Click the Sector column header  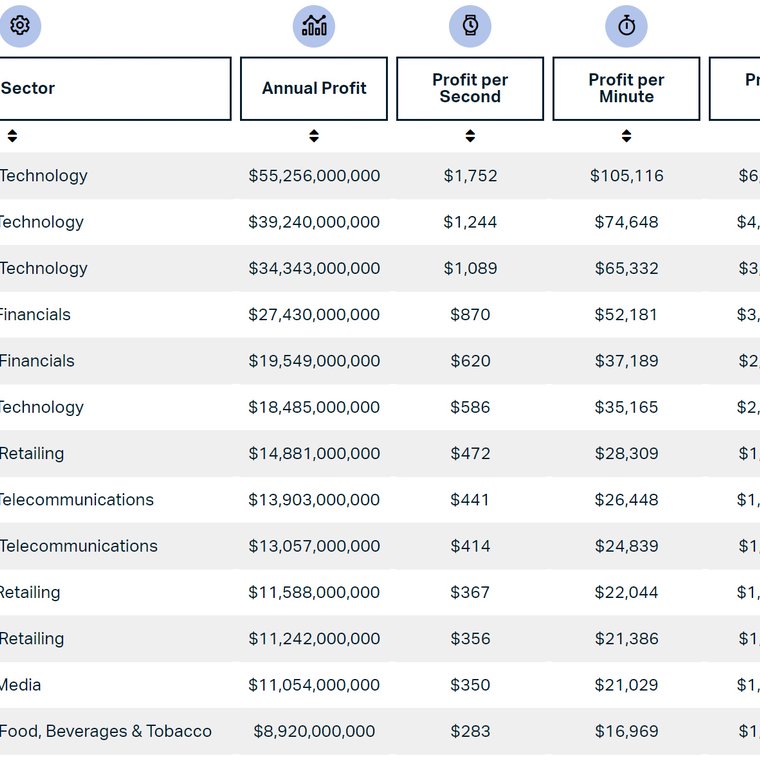tap(115, 89)
